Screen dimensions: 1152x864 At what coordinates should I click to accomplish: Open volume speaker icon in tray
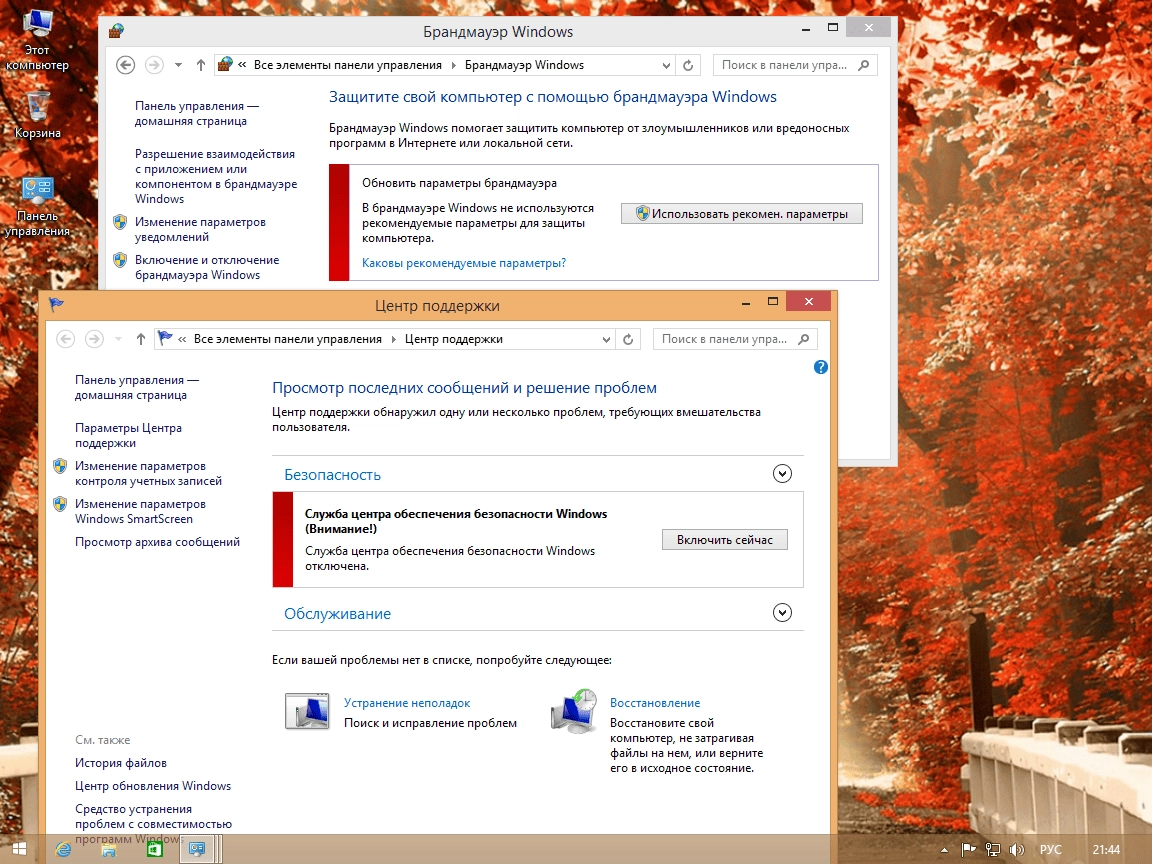(x=1017, y=850)
